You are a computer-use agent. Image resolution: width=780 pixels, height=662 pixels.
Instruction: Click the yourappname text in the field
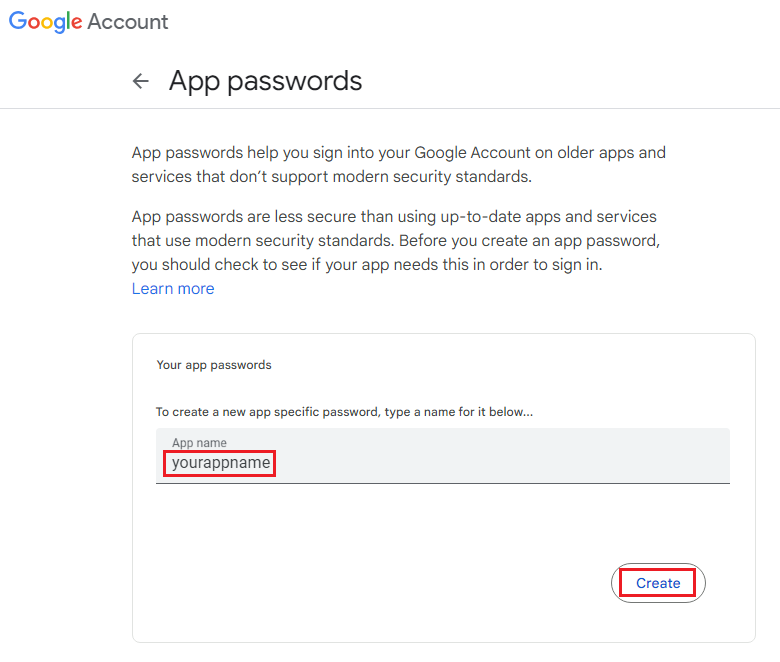click(221, 464)
